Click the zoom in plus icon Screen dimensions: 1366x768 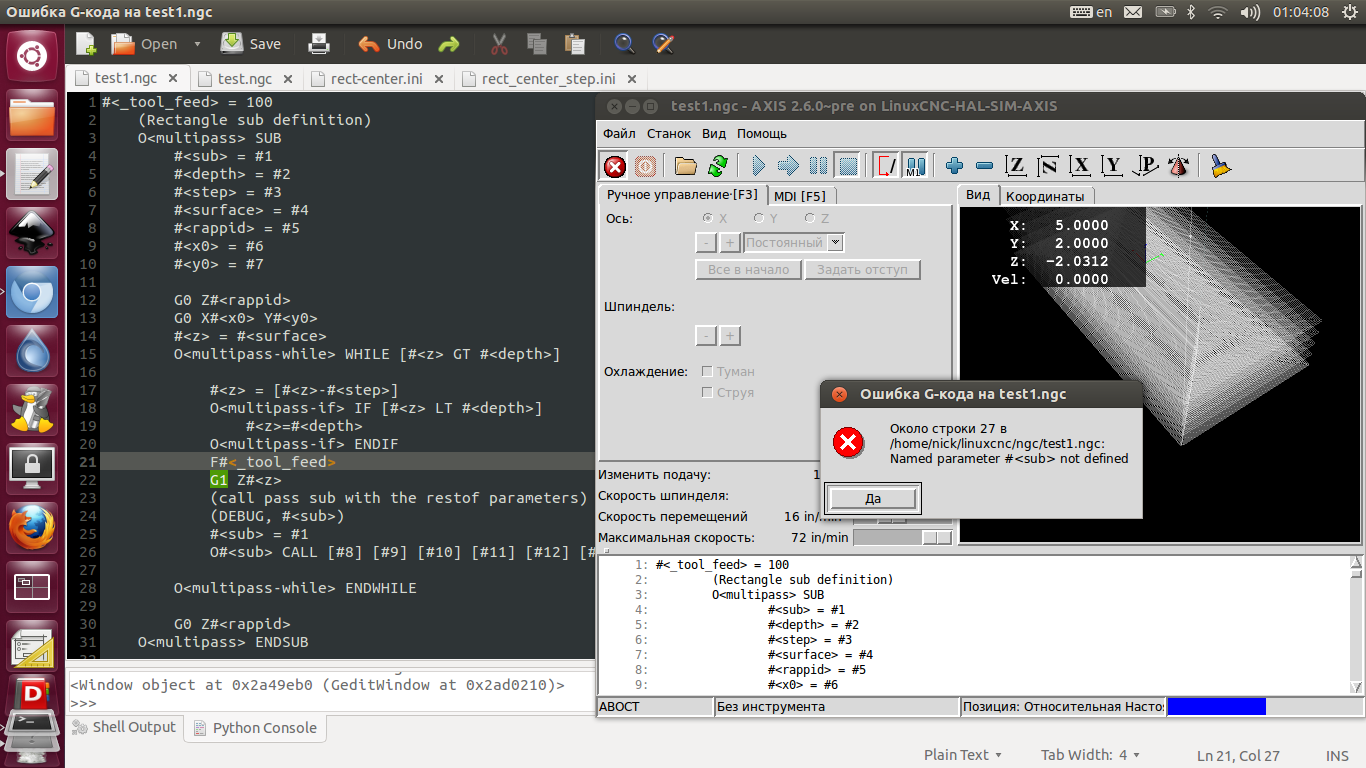[x=954, y=166]
